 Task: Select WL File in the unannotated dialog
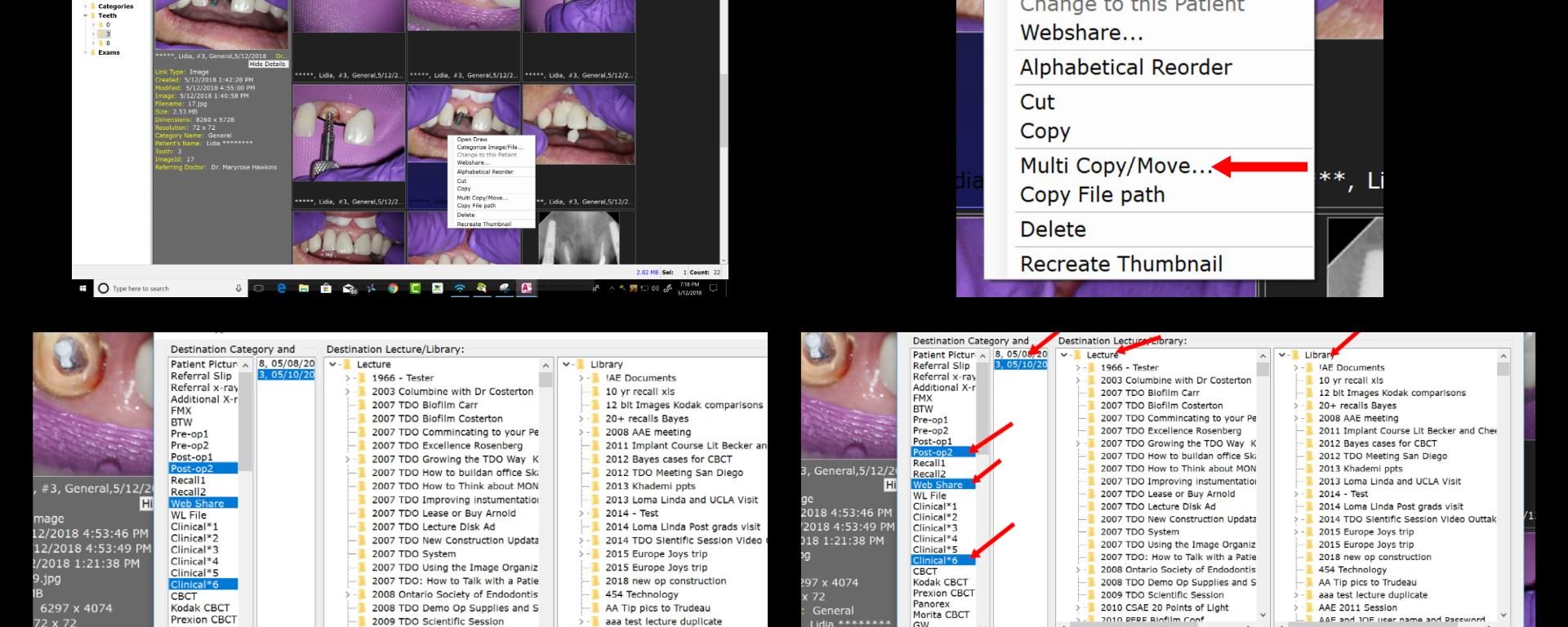pos(189,515)
